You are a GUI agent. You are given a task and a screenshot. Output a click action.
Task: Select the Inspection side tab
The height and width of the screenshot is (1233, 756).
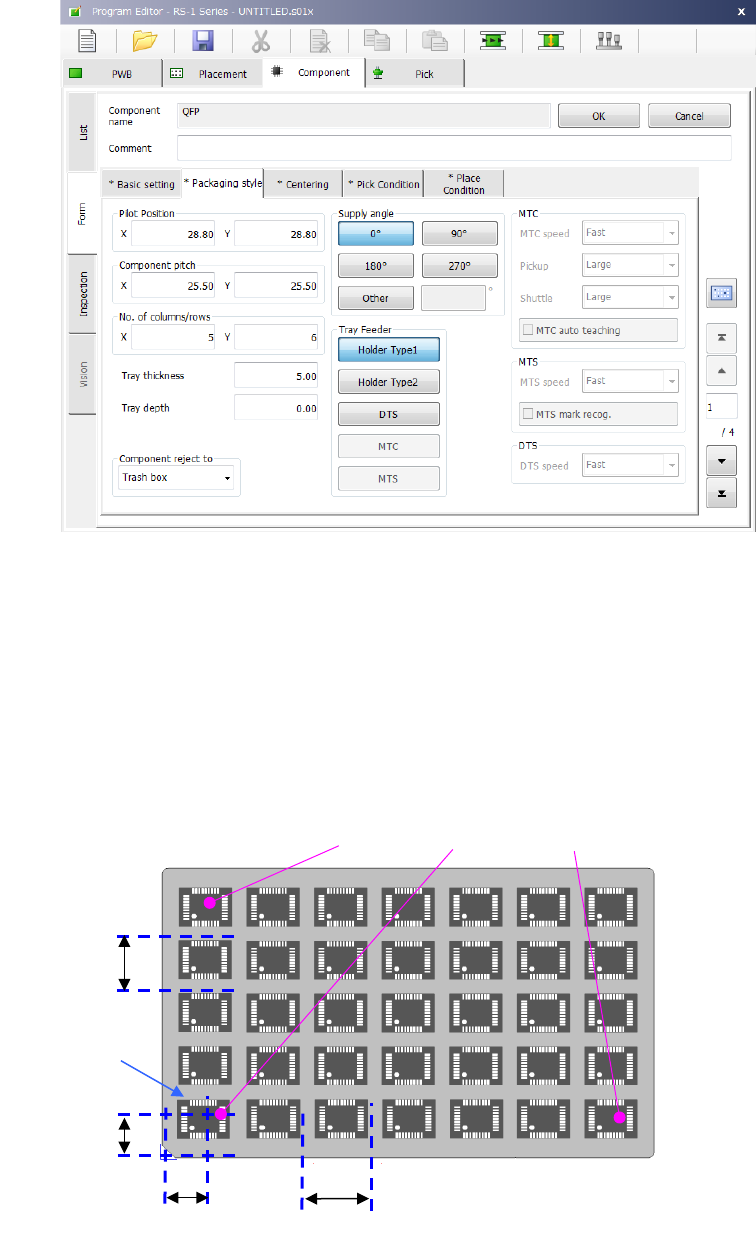point(82,294)
